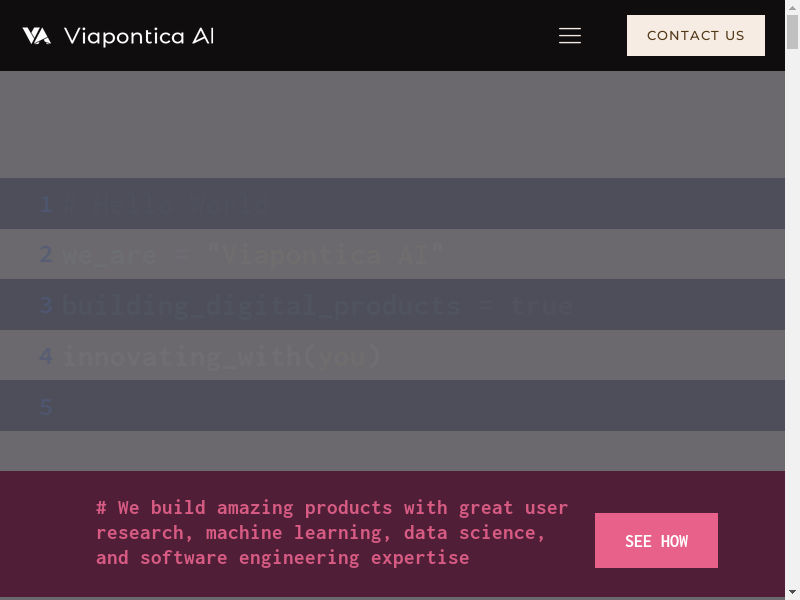Click line number 1 in the code block
The height and width of the screenshot is (600, 800).
pyautogui.click(x=45, y=205)
